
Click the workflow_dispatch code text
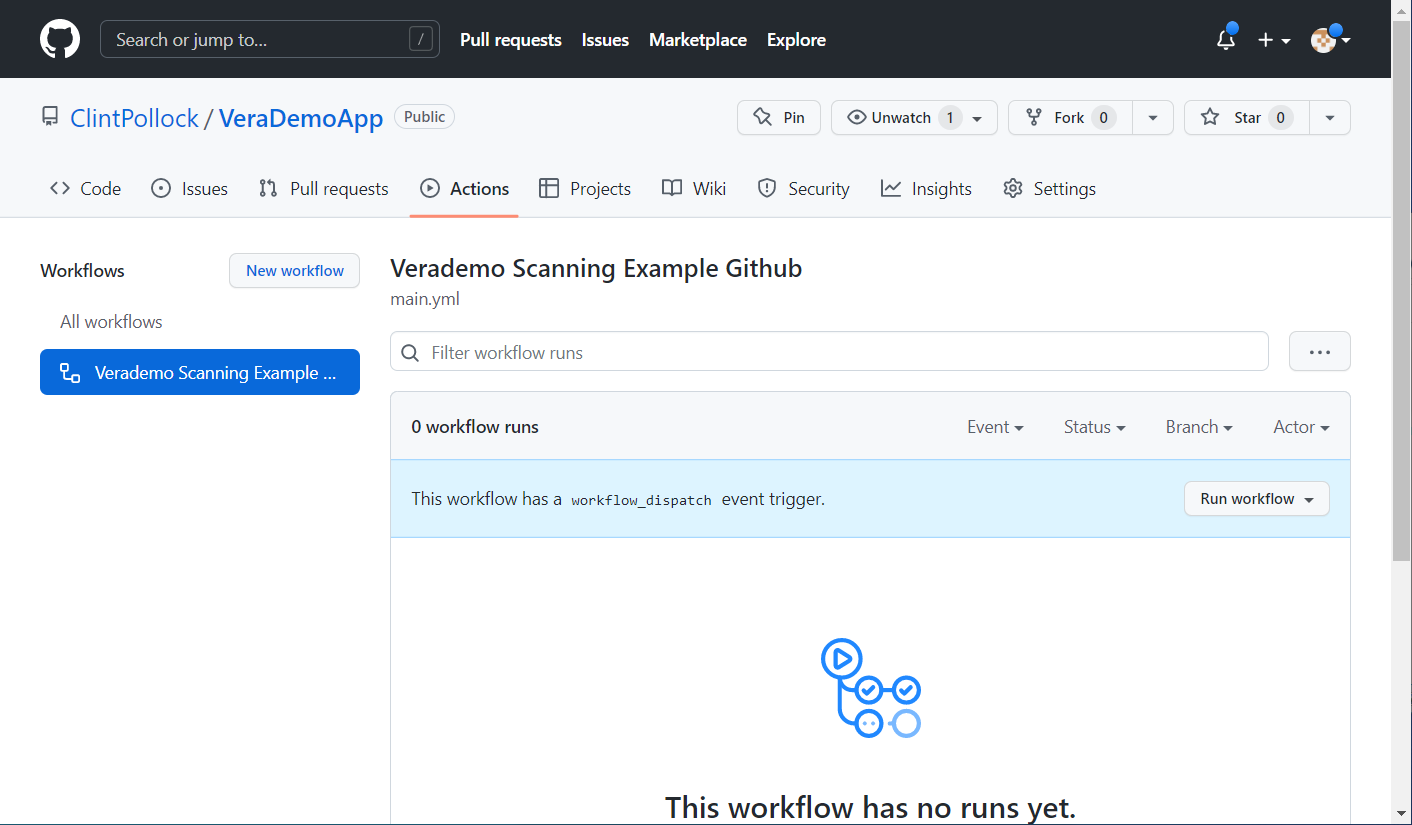point(641,499)
